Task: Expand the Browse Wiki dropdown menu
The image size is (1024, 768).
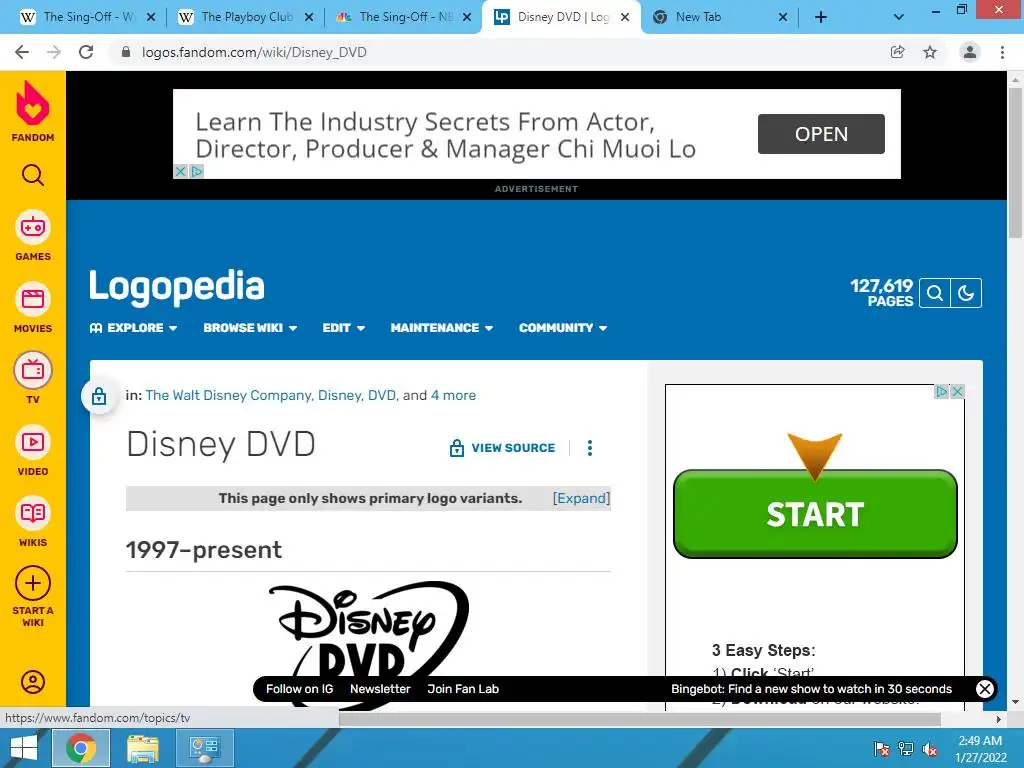Action: coord(250,328)
